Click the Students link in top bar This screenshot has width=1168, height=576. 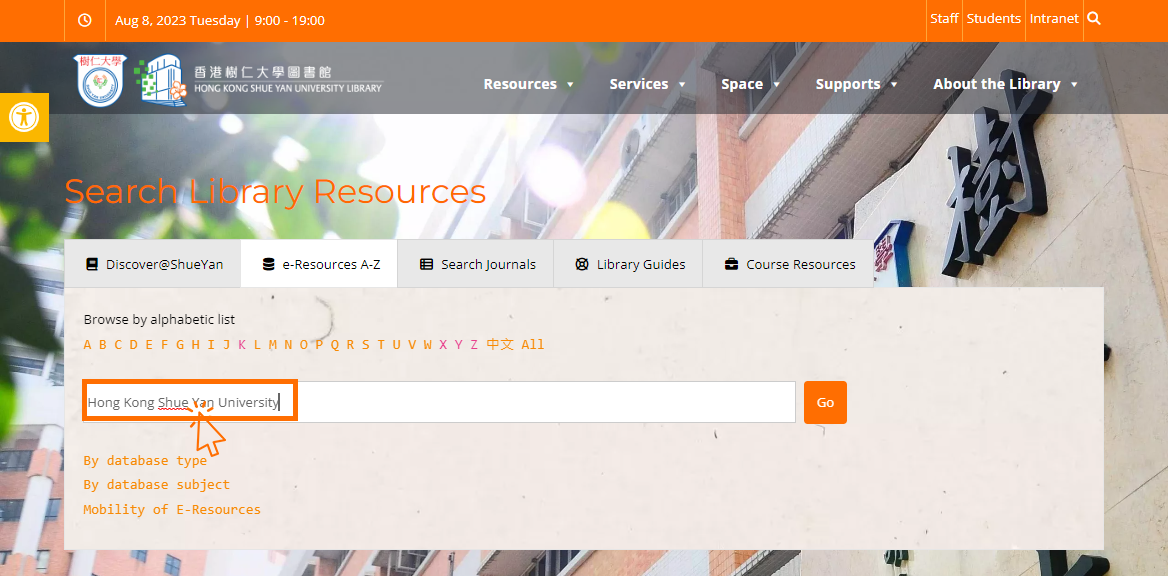(993, 19)
